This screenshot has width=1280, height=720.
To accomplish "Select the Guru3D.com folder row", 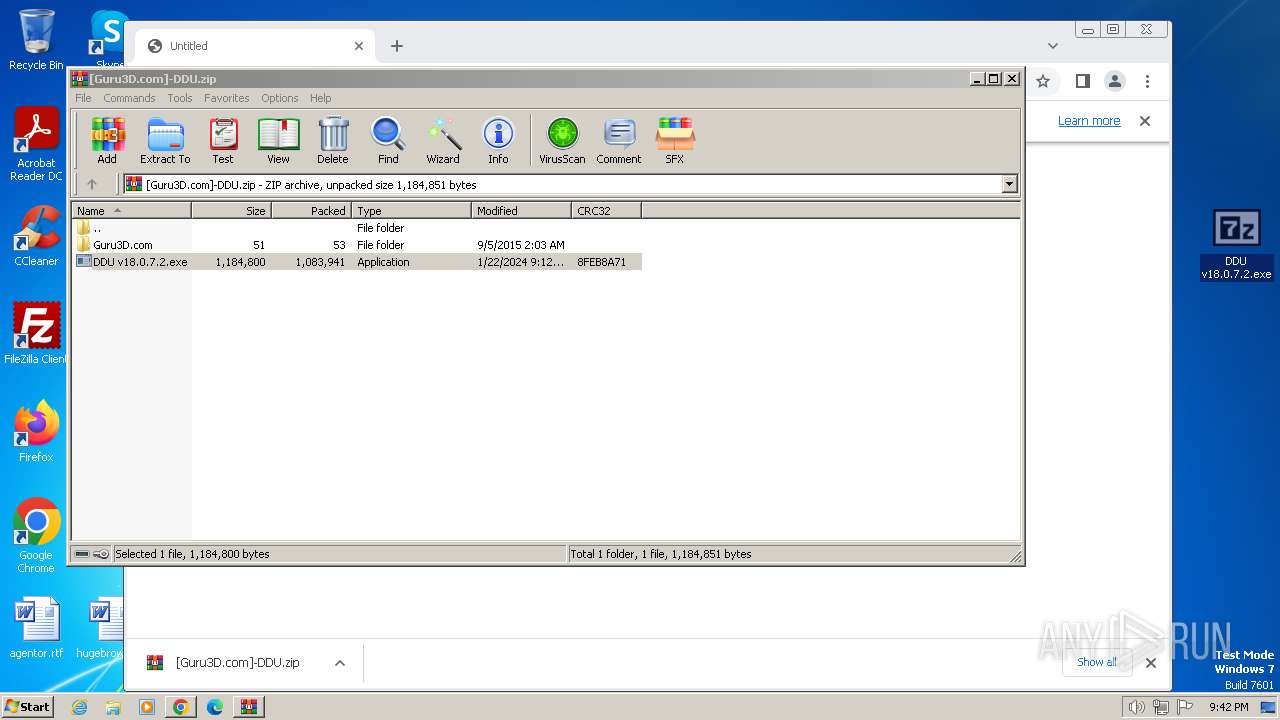I will [x=357, y=245].
